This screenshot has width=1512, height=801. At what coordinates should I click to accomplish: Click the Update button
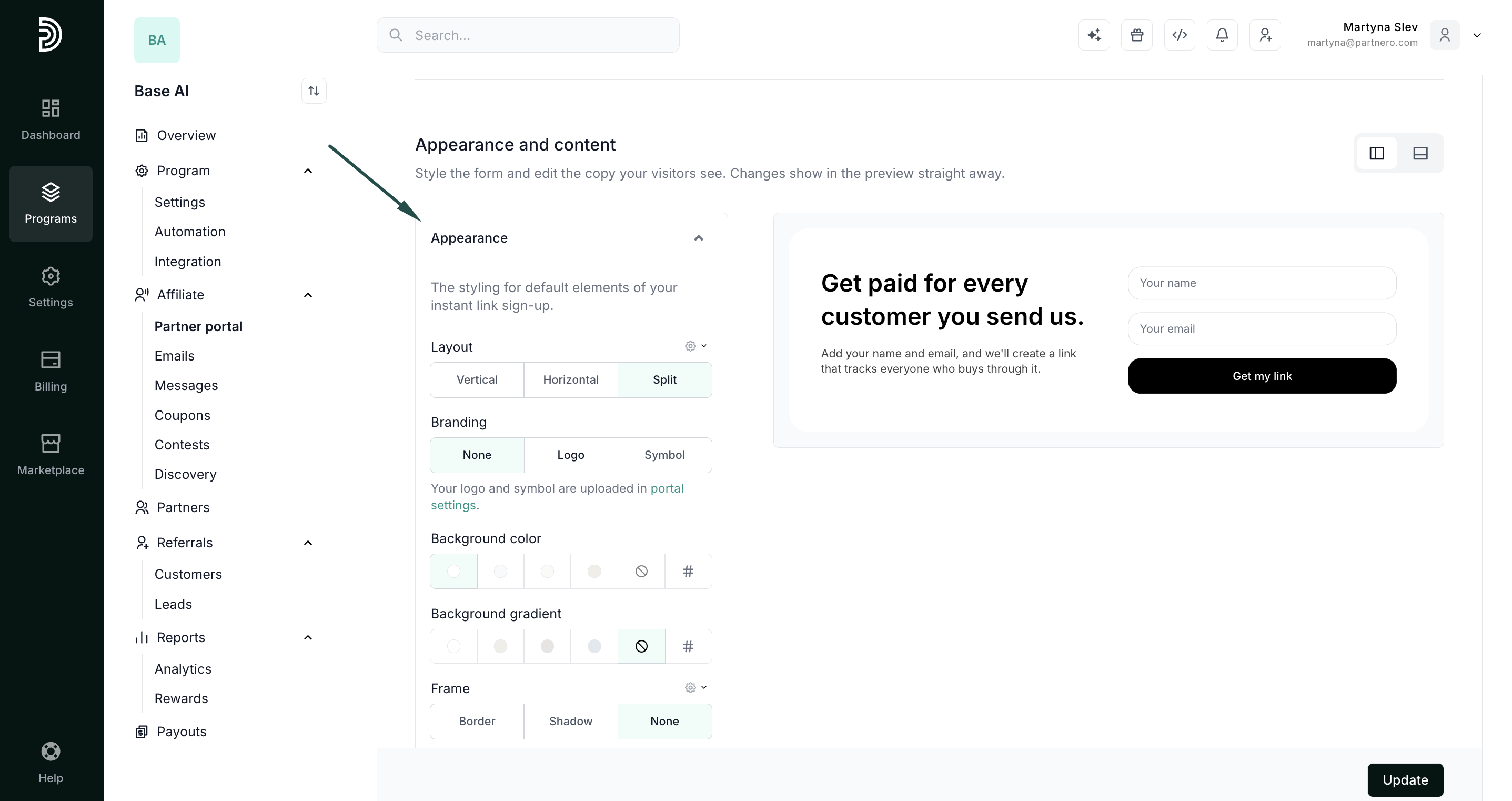click(x=1406, y=780)
